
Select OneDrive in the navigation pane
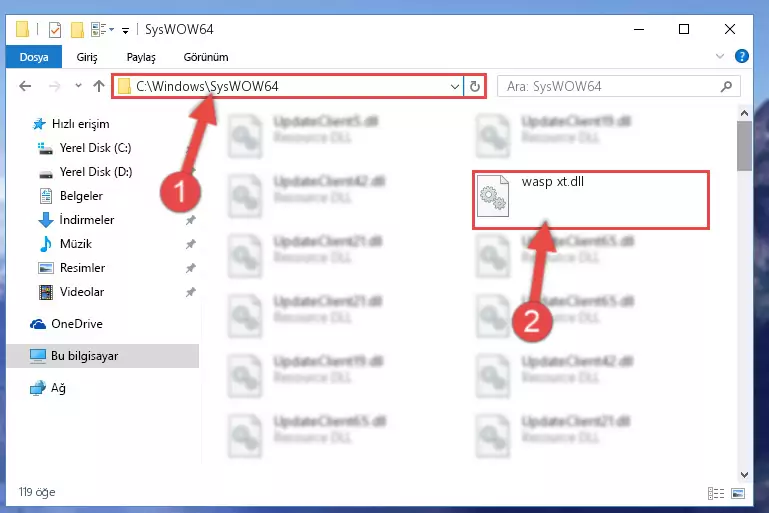66,324
